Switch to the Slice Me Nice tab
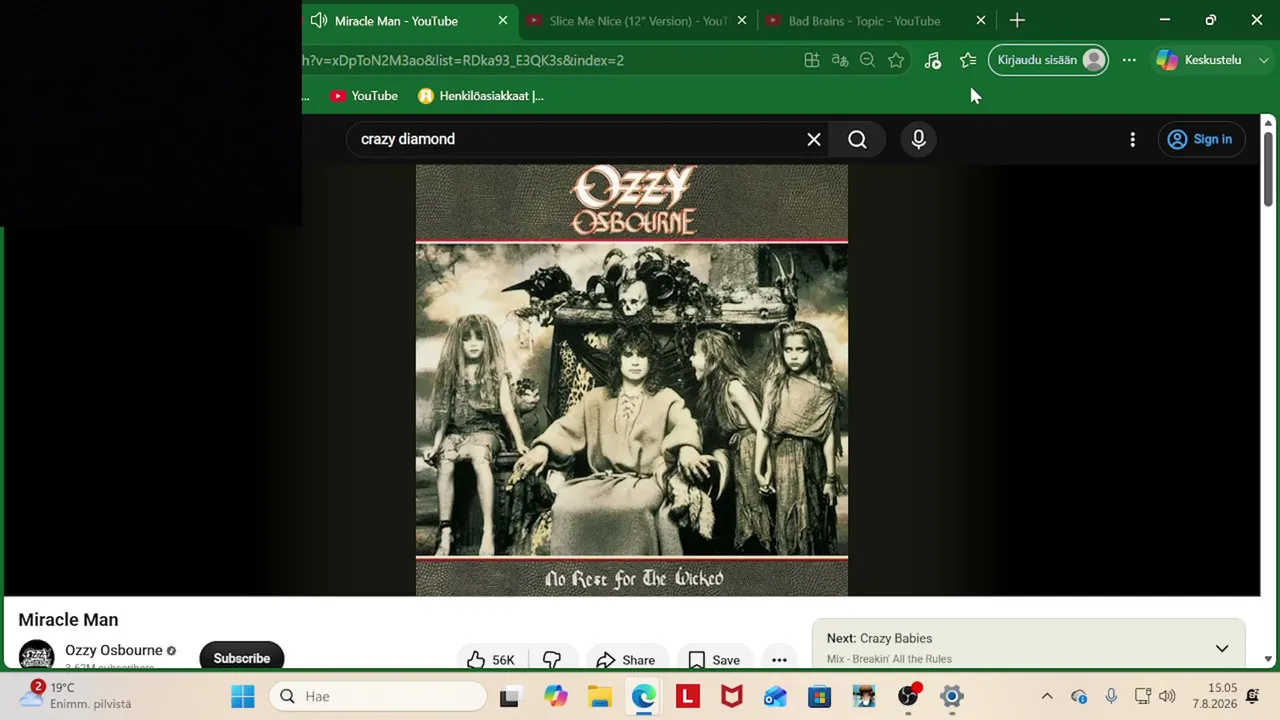 (637, 21)
